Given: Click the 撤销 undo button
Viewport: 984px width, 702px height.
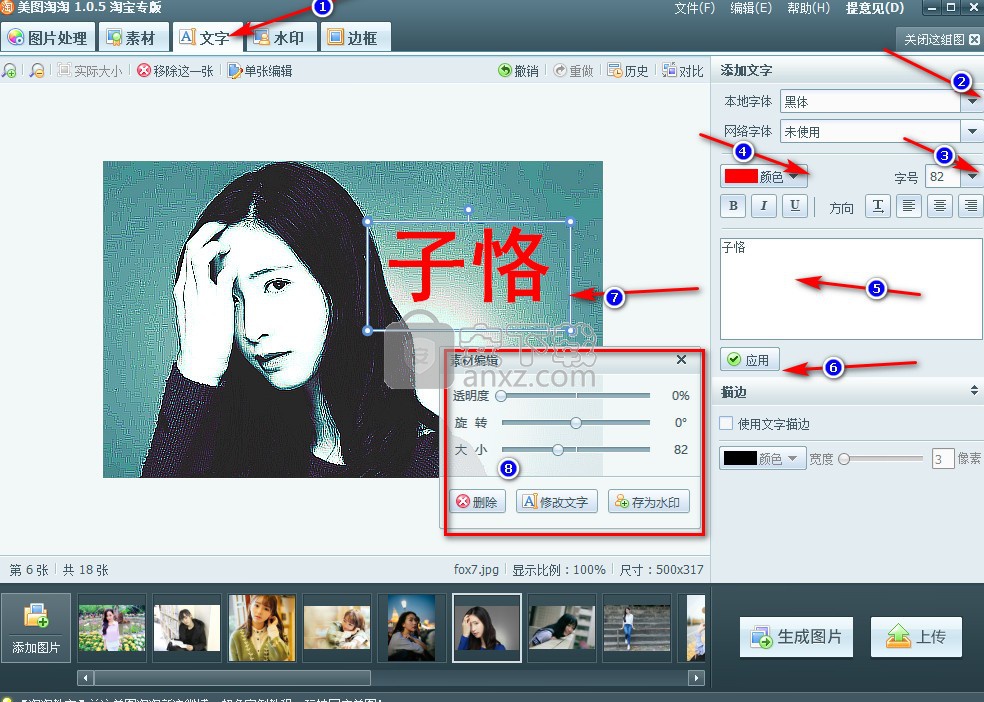Looking at the screenshot, I should (518, 71).
